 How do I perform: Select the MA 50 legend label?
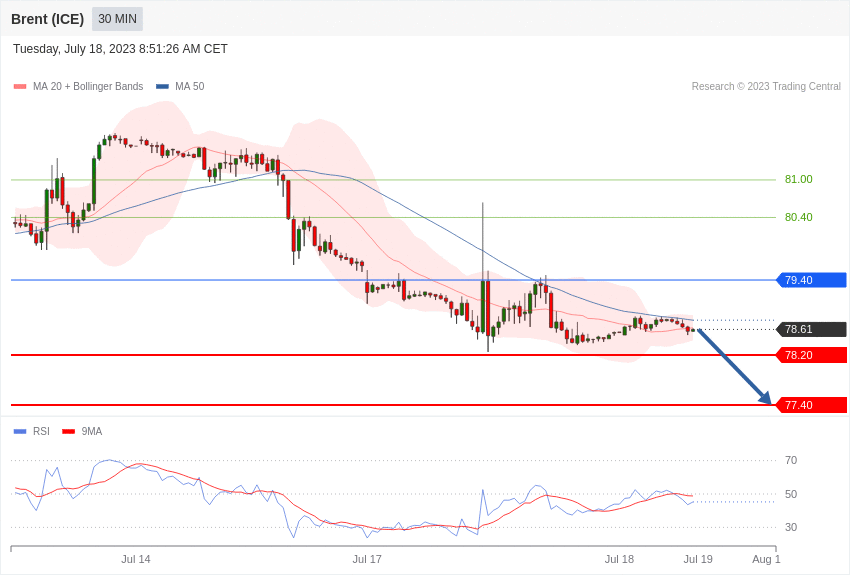190,86
